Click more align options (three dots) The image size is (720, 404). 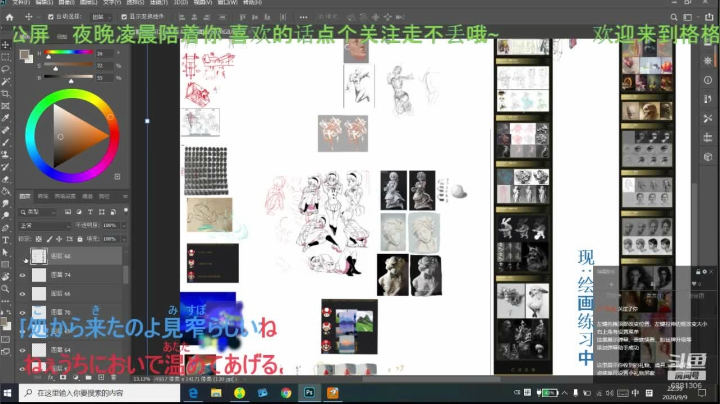point(303,17)
